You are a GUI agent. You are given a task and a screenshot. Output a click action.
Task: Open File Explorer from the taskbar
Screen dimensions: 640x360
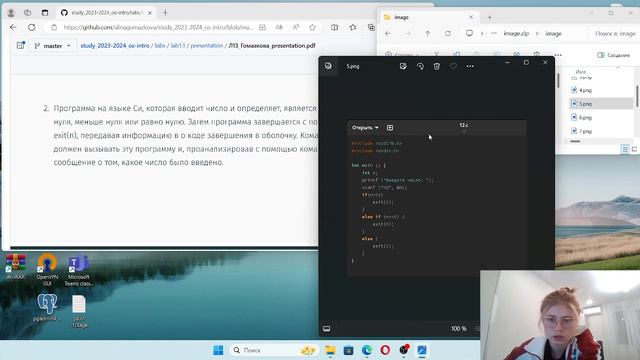330,350
